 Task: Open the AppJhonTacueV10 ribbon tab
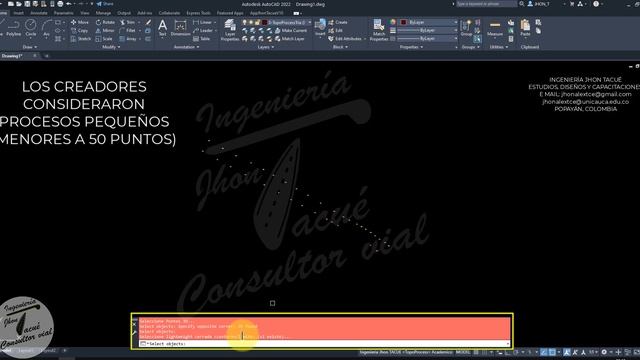pyautogui.click(x=266, y=13)
